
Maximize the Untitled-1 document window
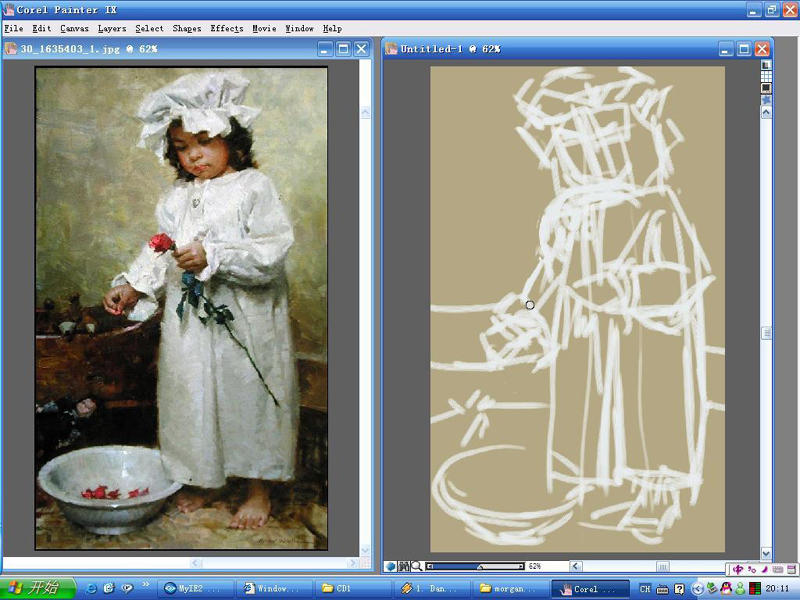pos(744,49)
